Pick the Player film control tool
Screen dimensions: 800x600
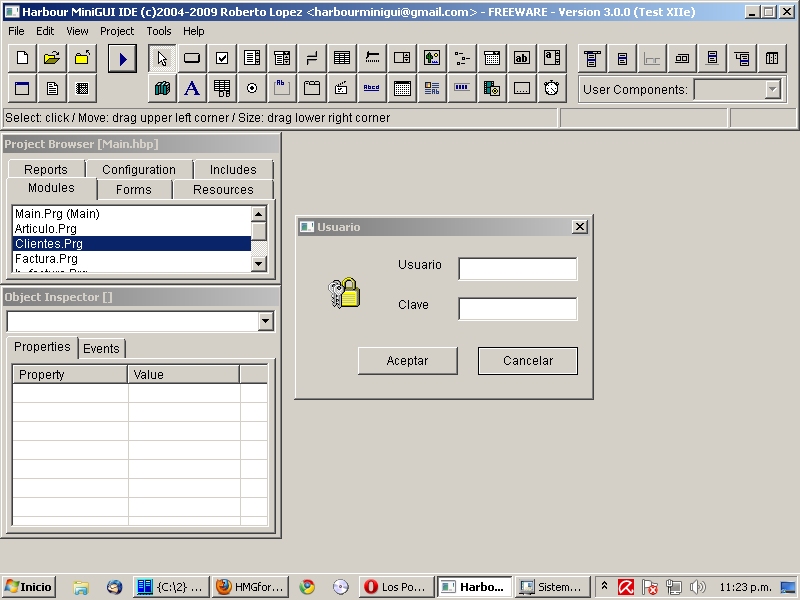point(492,89)
